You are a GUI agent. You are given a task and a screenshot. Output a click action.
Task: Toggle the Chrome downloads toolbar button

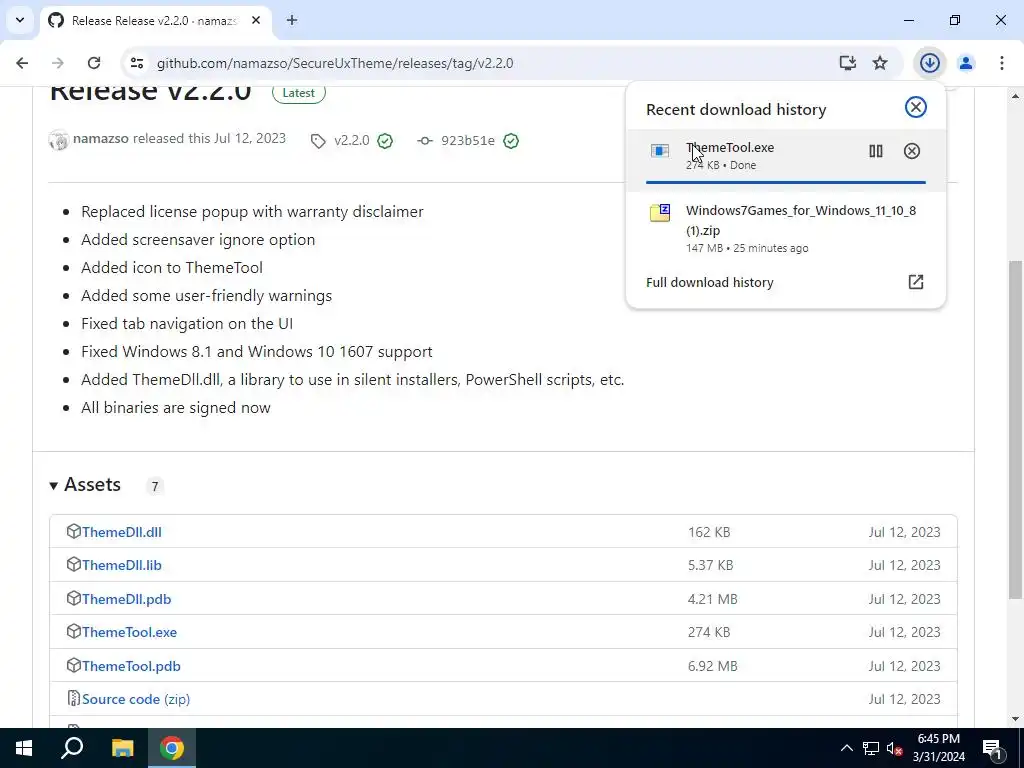click(930, 63)
